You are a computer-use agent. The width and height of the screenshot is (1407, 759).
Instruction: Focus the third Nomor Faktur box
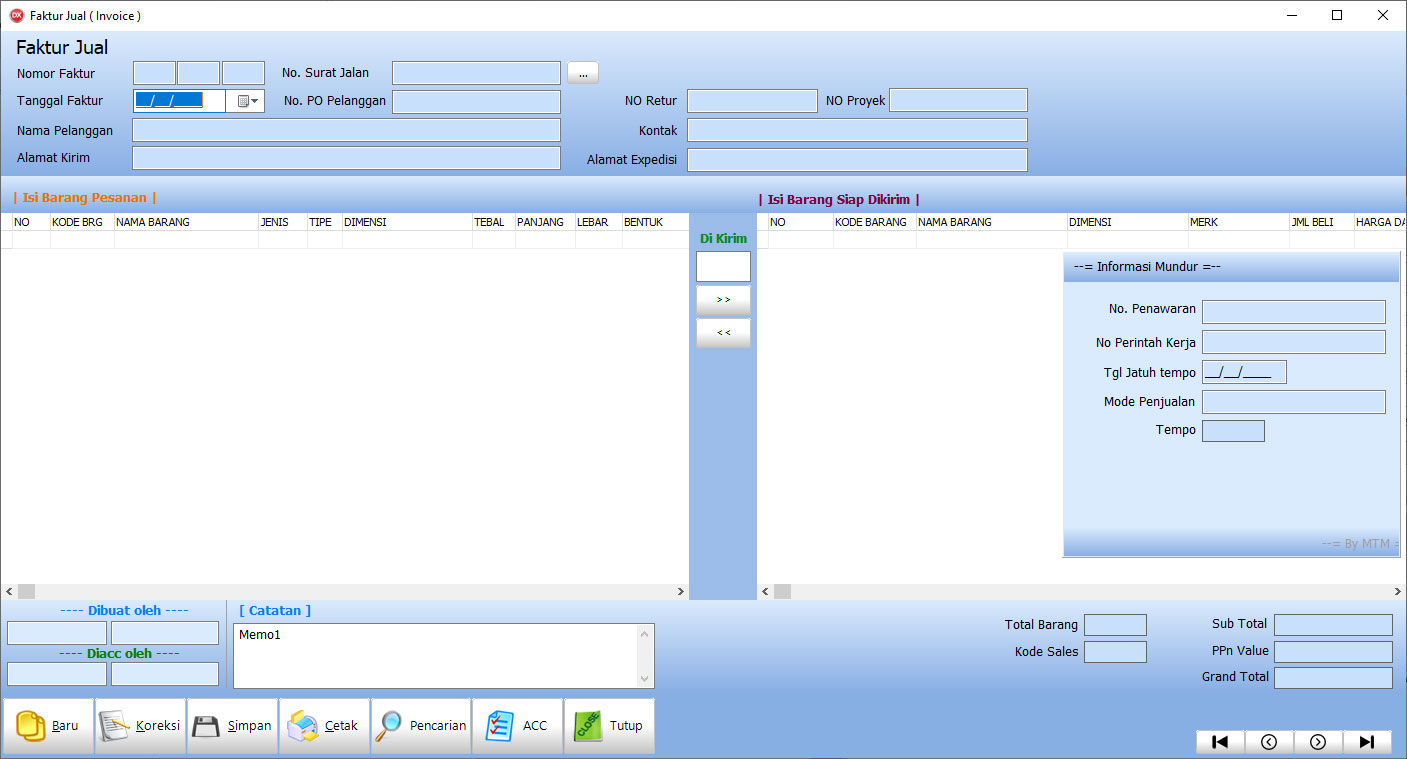243,73
